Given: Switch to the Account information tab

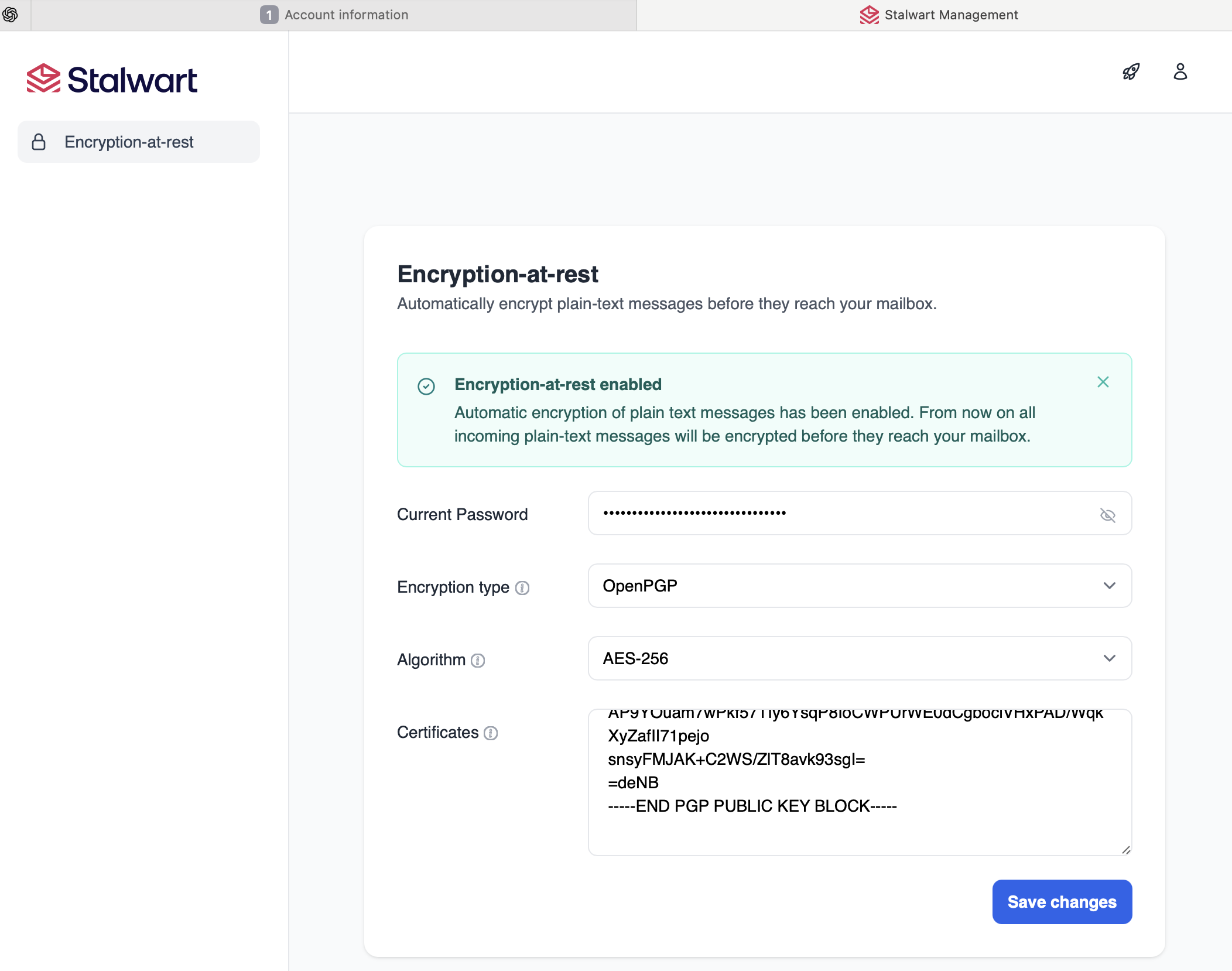Looking at the screenshot, I should pyautogui.click(x=334, y=15).
